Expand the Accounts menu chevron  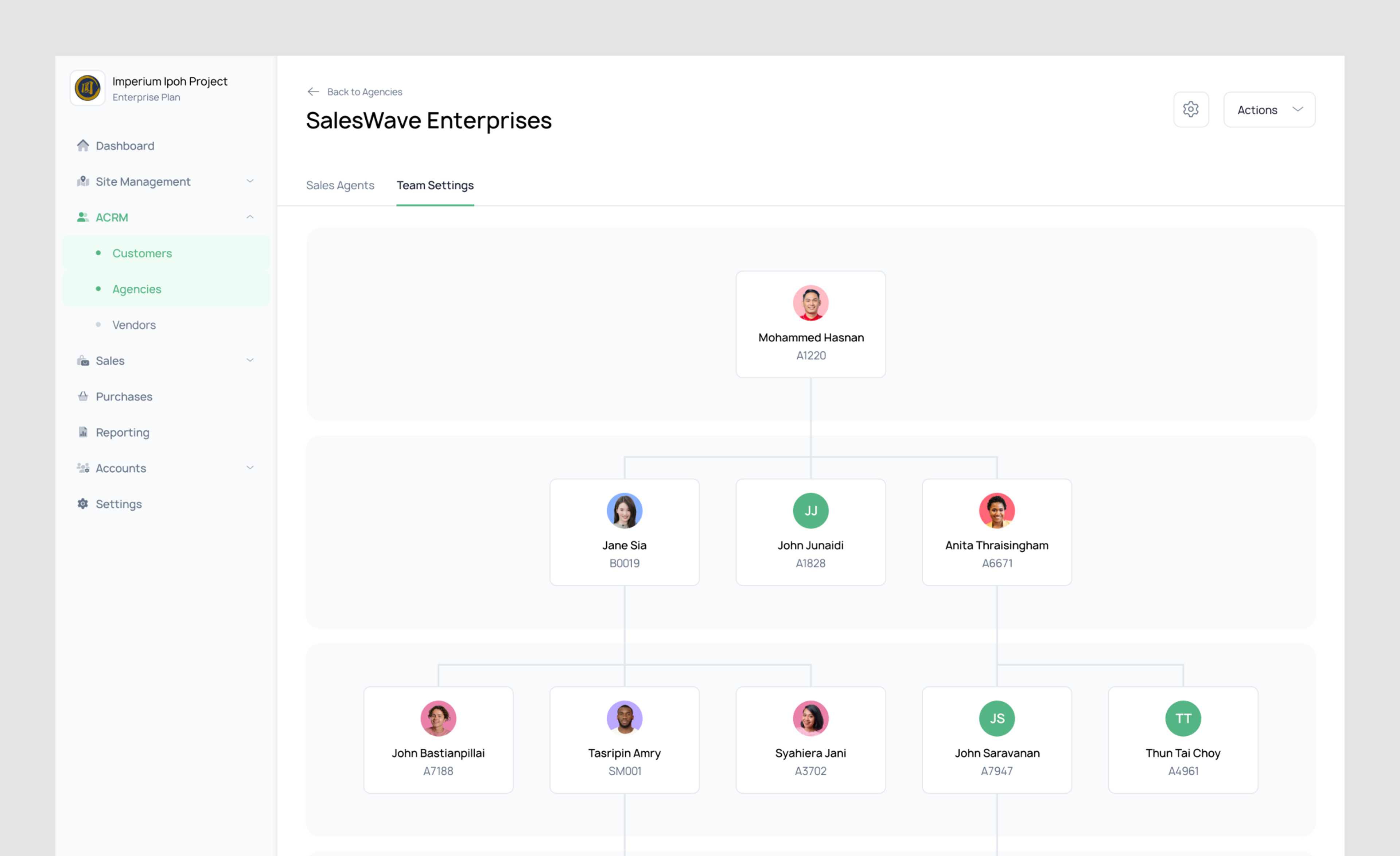pyautogui.click(x=250, y=468)
